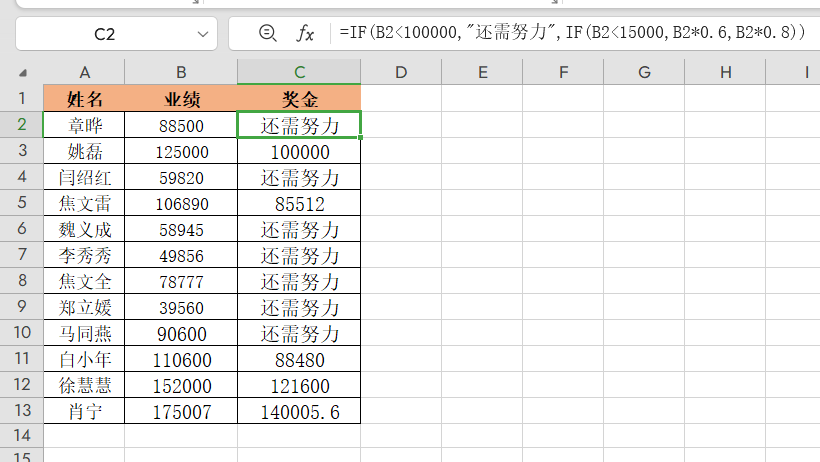
Task: Click the cell with value 125000
Action: [x=181, y=151]
